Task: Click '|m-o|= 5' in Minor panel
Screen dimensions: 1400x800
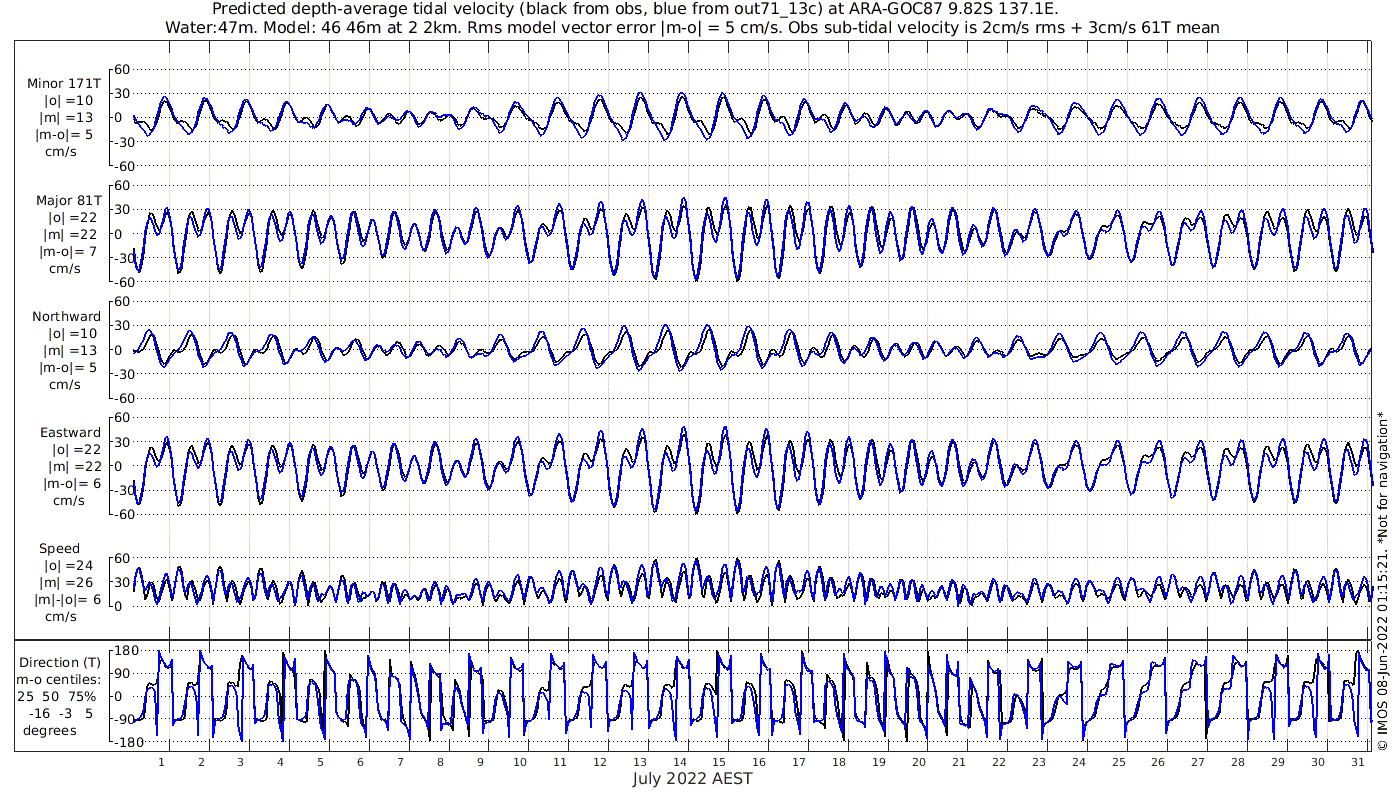Action: (66, 135)
